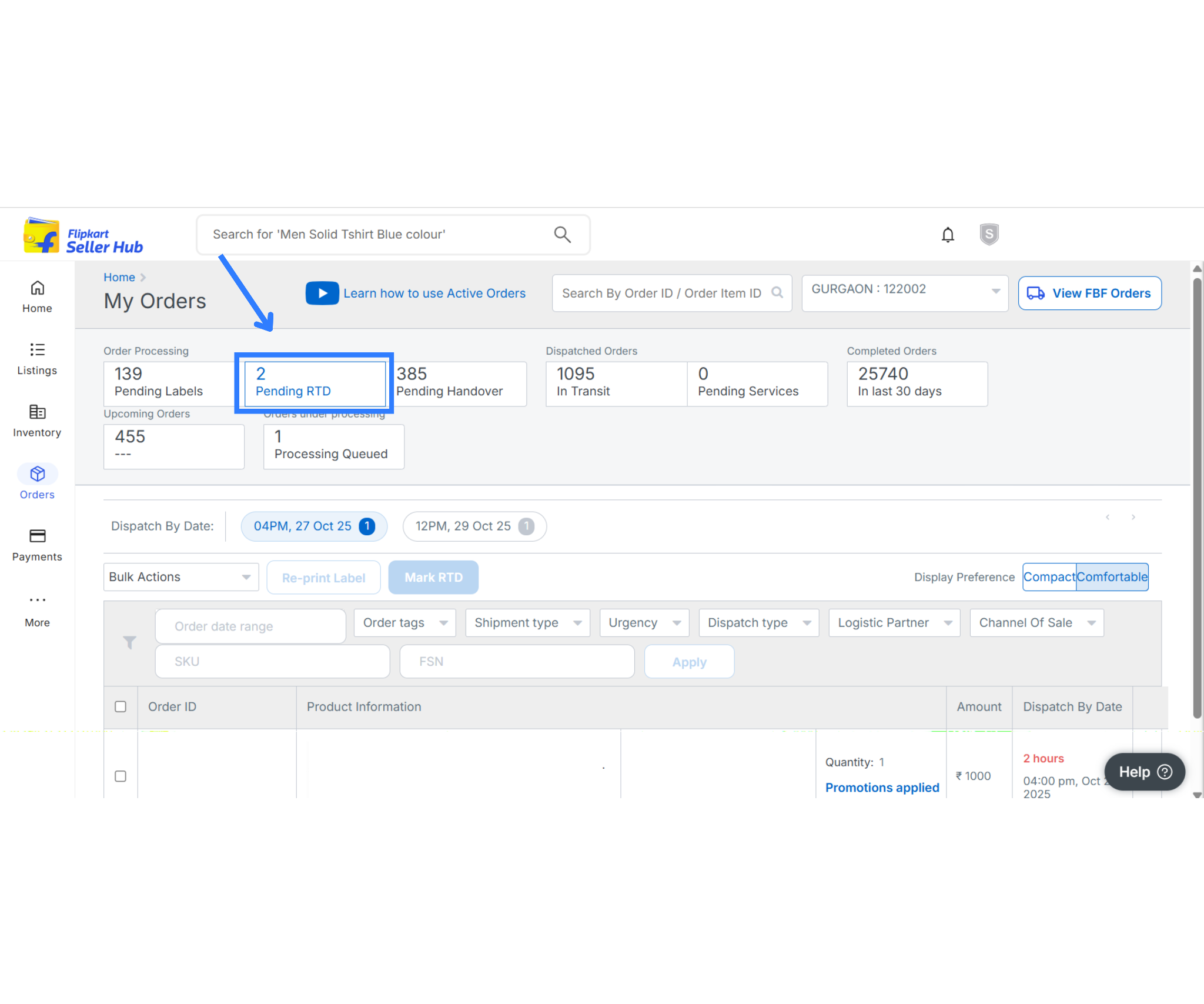1204x1004 pixels.
Task: Click the SKU filter input field
Action: coord(272,661)
